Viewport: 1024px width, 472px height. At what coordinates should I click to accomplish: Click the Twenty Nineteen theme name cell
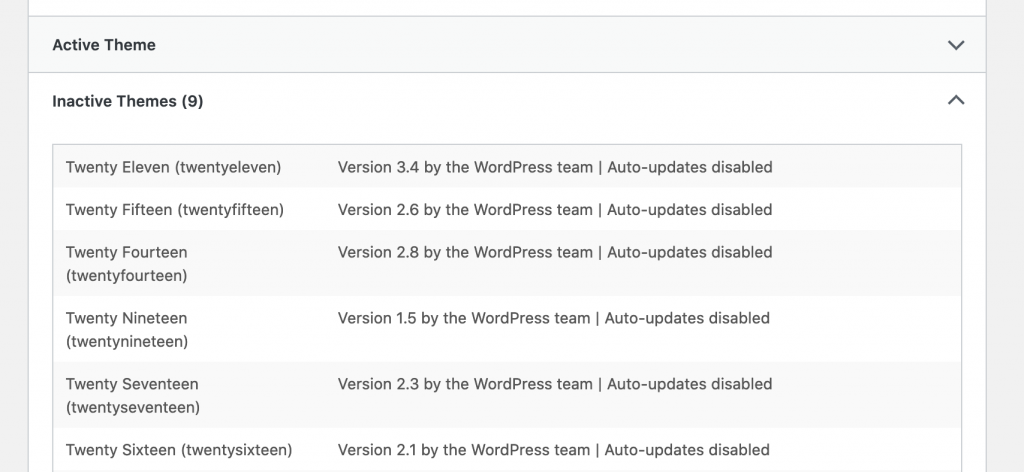[x=127, y=330]
